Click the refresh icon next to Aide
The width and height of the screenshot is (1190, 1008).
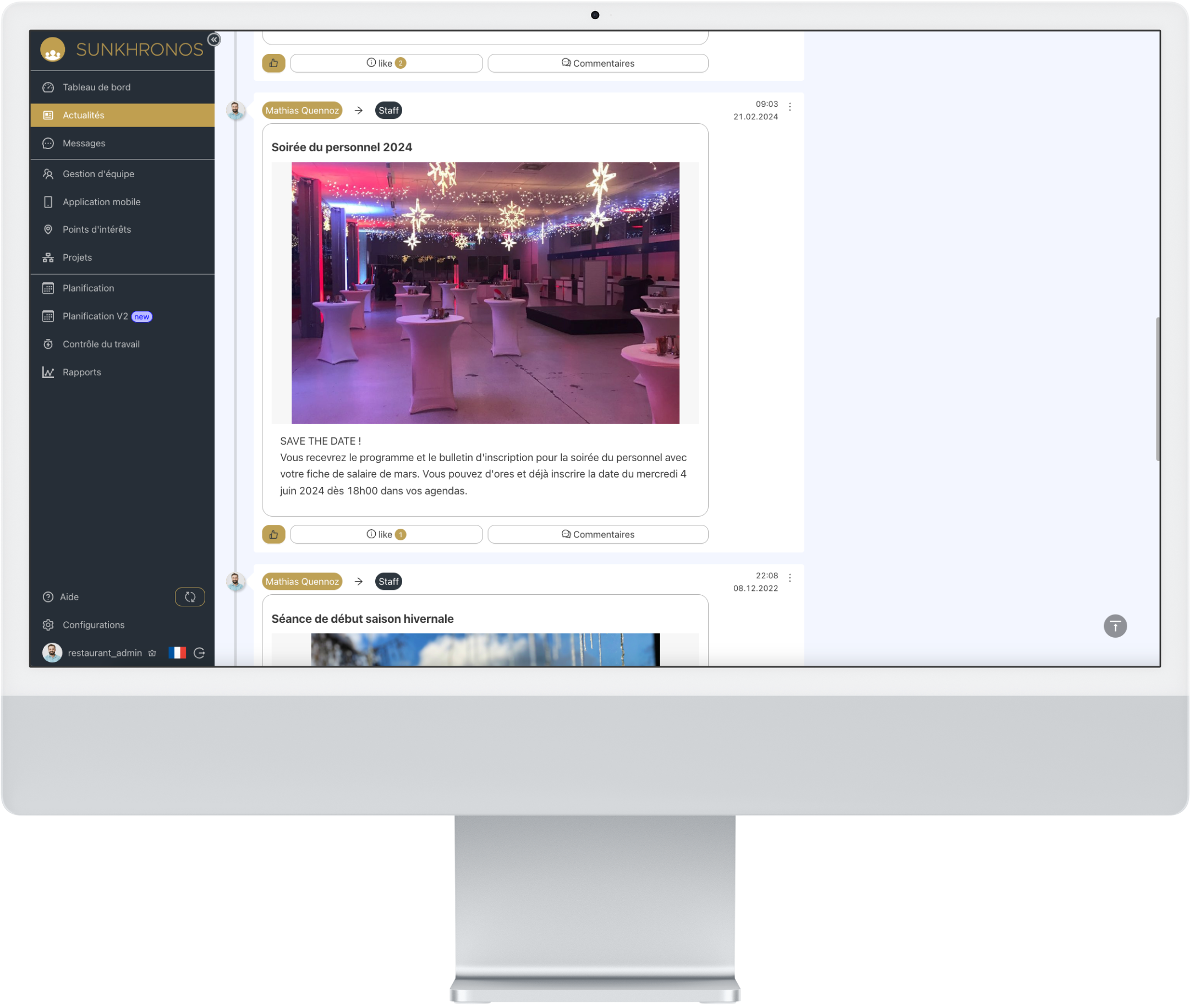coord(190,597)
